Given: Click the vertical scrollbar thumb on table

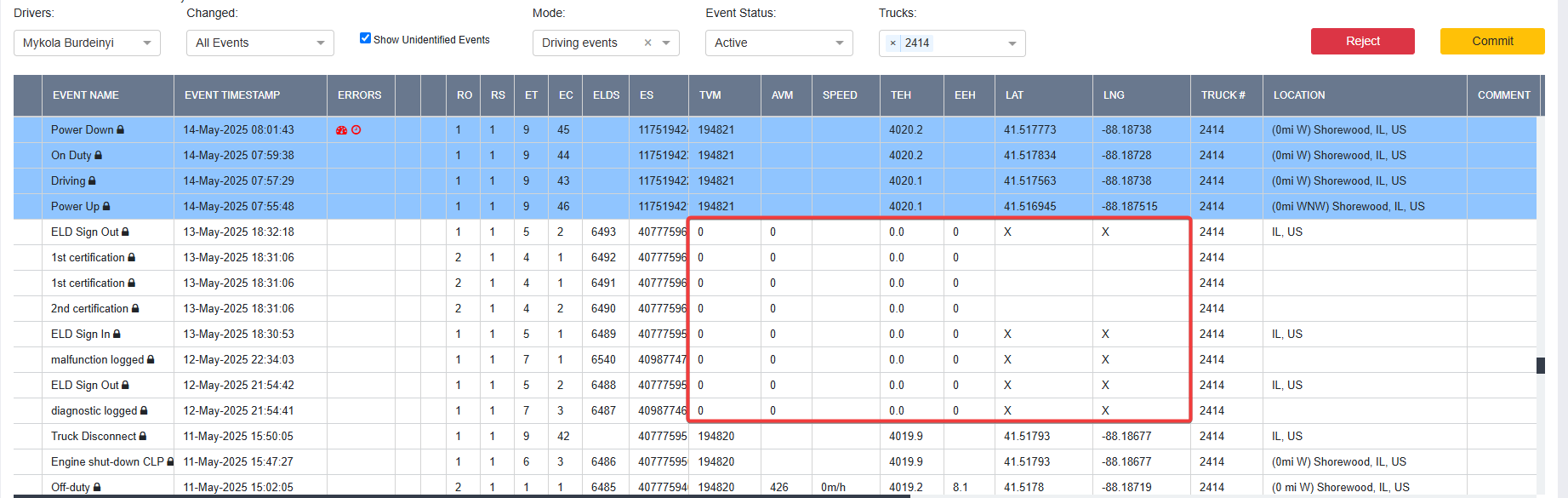Looking at the screenshot, I should point(1540,365).
